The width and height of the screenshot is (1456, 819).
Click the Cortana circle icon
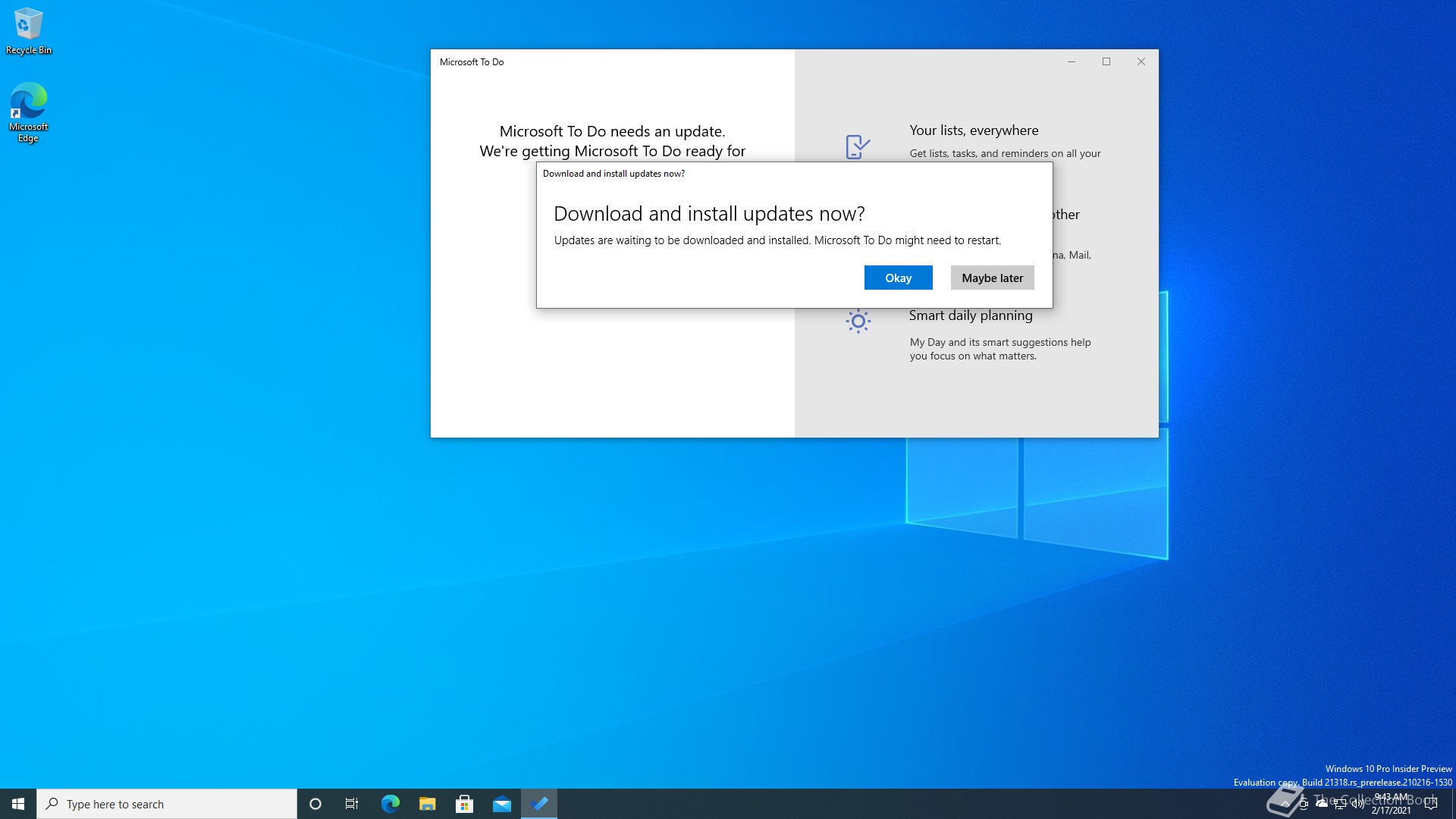point(315,804)
